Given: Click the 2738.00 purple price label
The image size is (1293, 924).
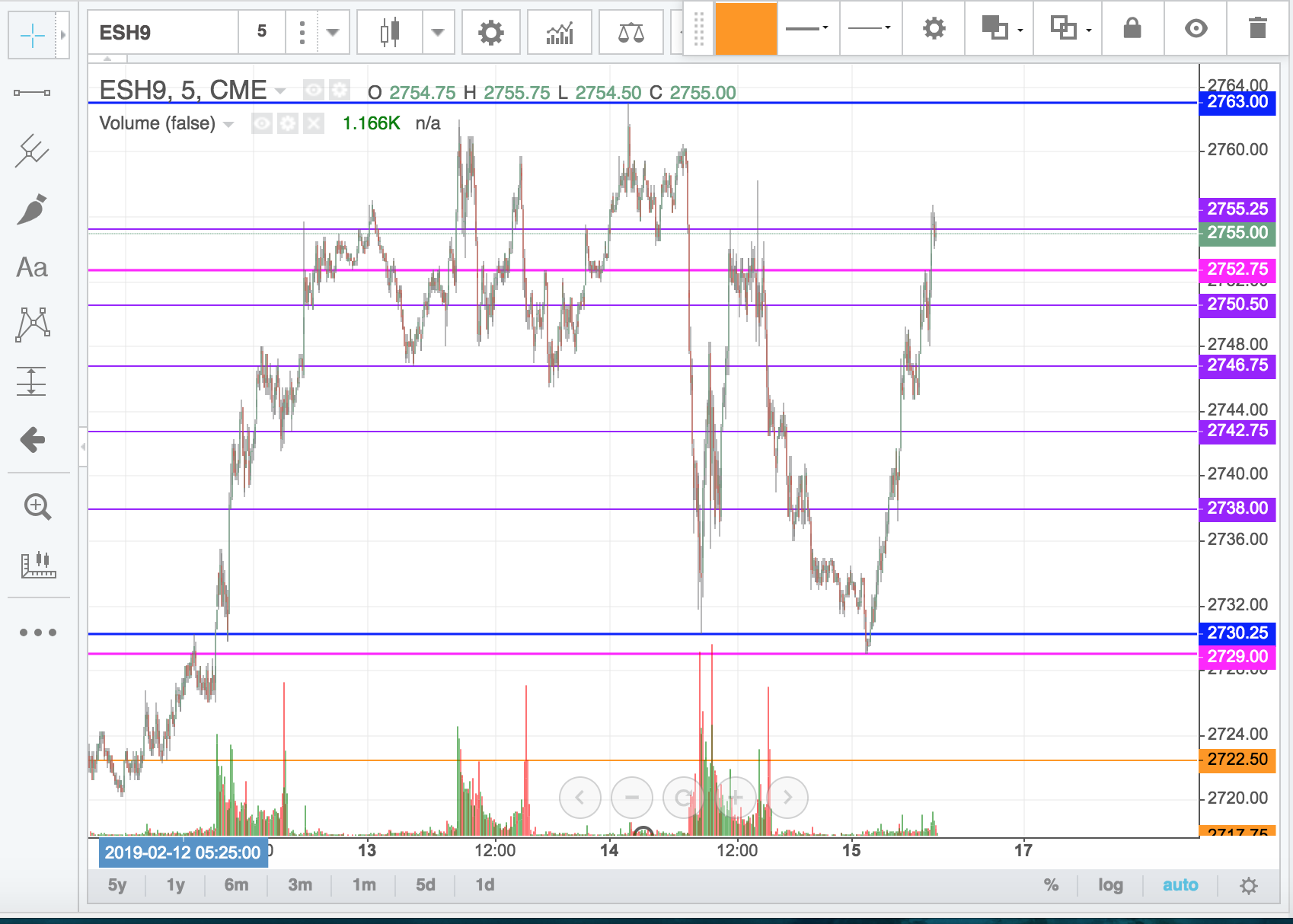Looking at the screenshot, I should (1237, 508).
